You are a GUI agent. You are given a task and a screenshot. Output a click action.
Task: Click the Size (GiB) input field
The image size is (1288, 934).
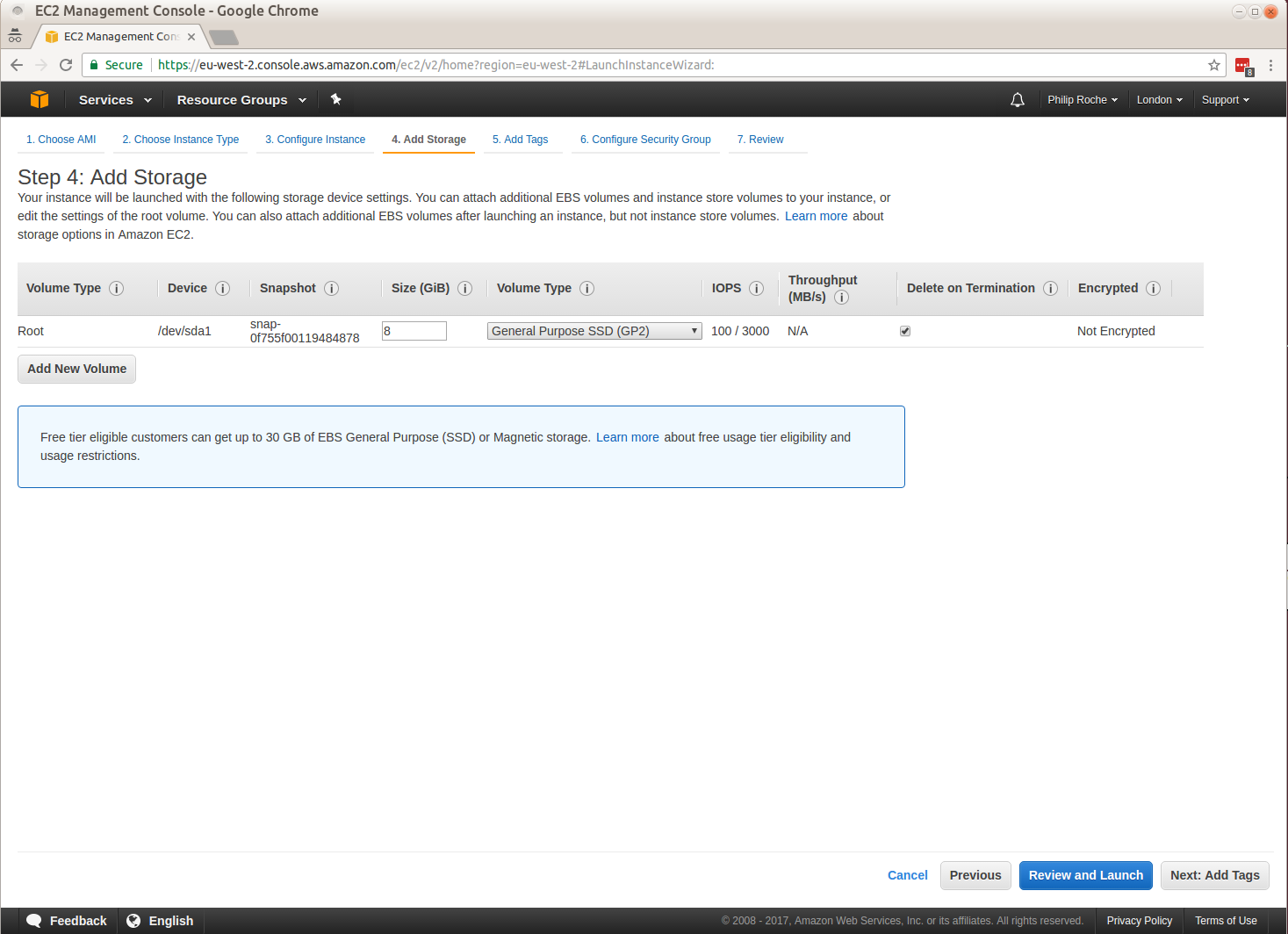click(414, 331)
